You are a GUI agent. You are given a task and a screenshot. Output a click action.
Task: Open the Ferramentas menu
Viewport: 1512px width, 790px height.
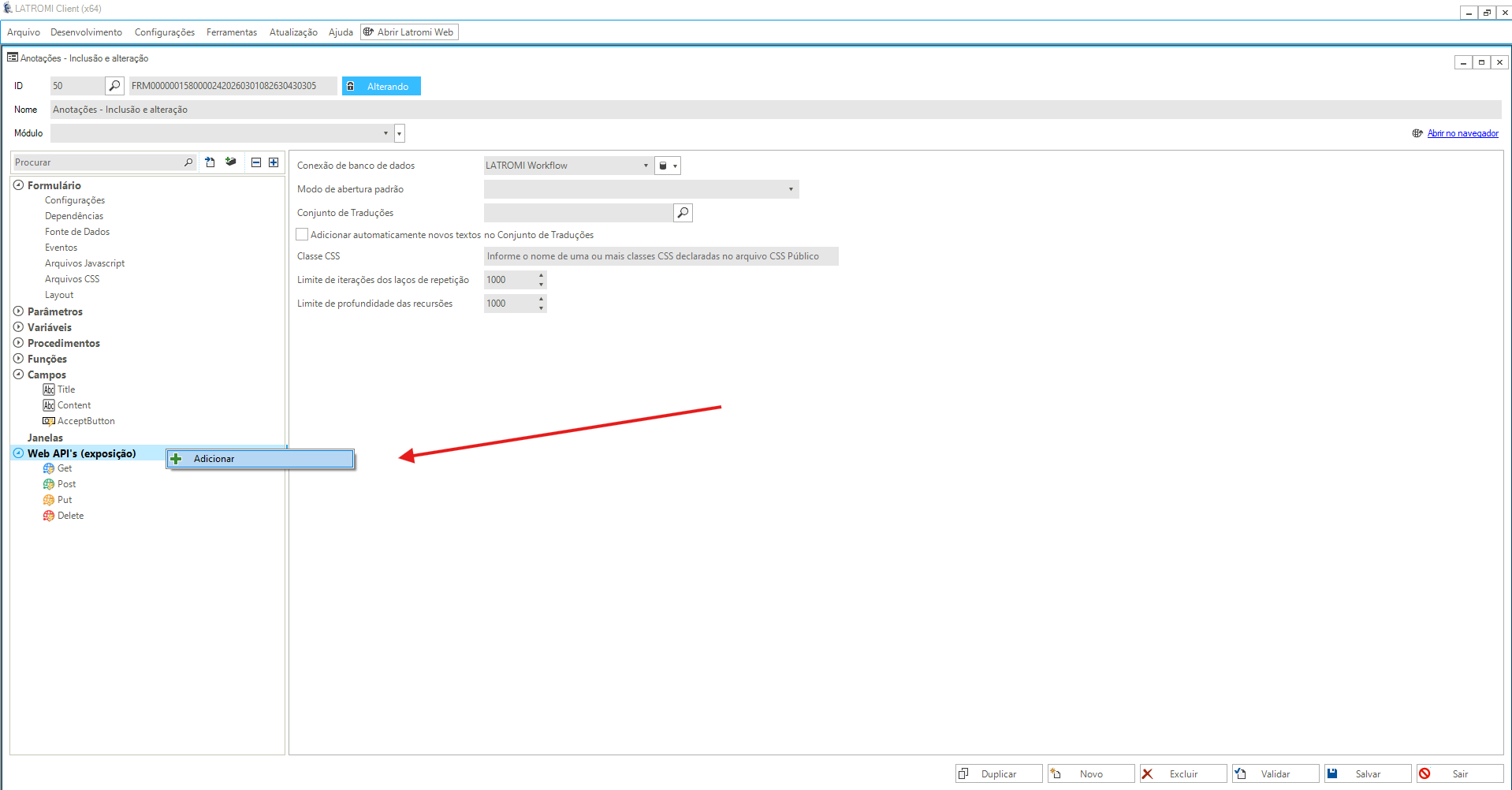(x=231, y=32)
